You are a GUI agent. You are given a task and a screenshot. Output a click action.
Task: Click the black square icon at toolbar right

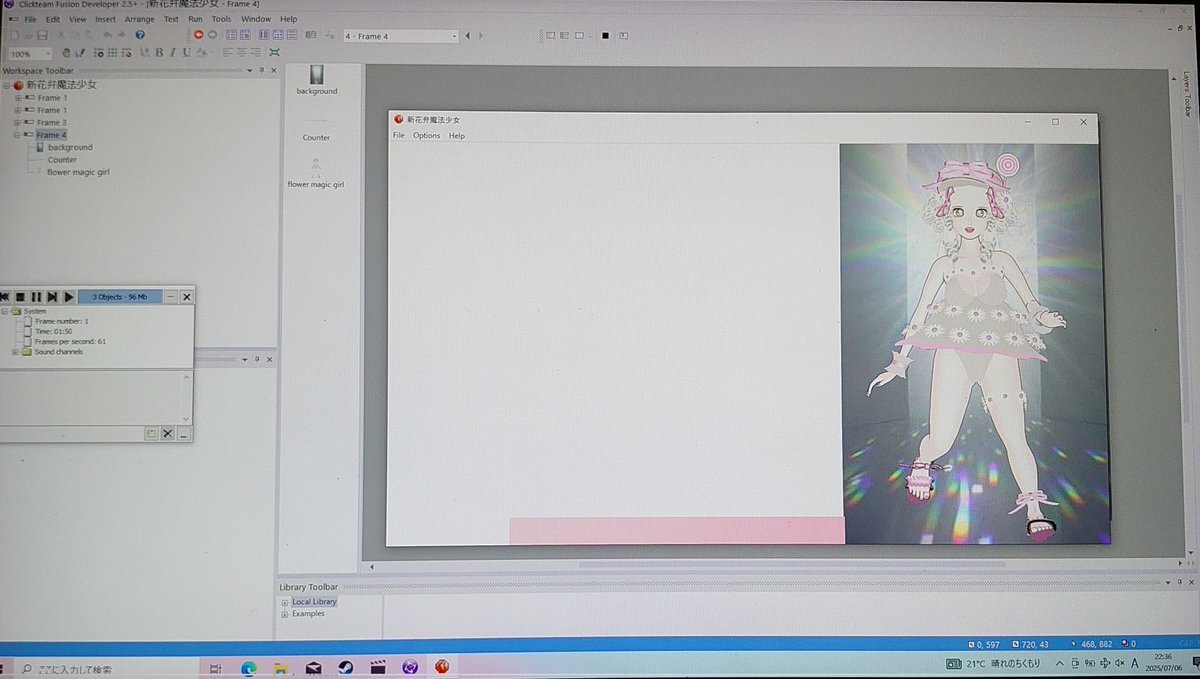(604, 36)
